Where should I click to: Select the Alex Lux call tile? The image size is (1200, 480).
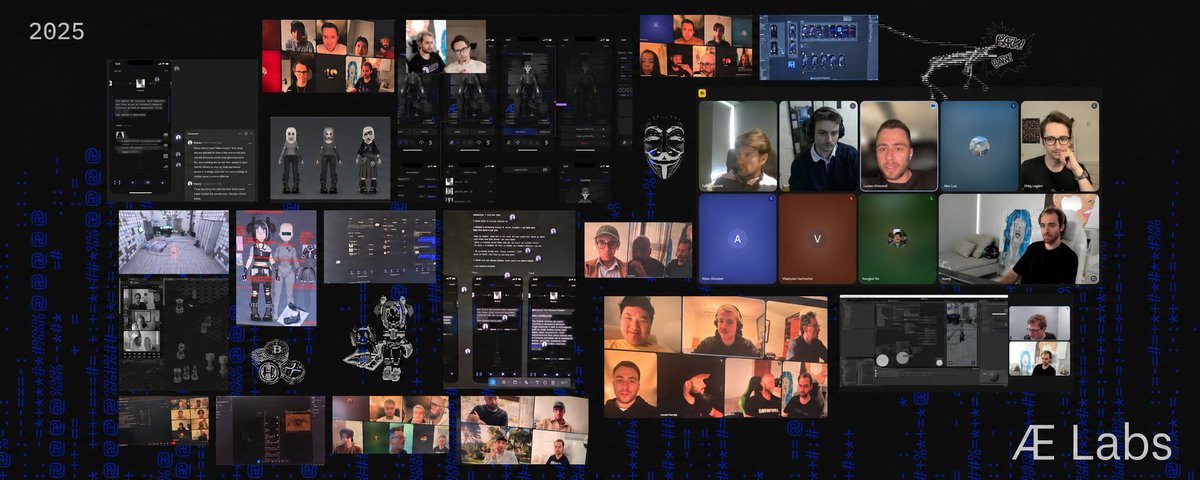(978, 146)
